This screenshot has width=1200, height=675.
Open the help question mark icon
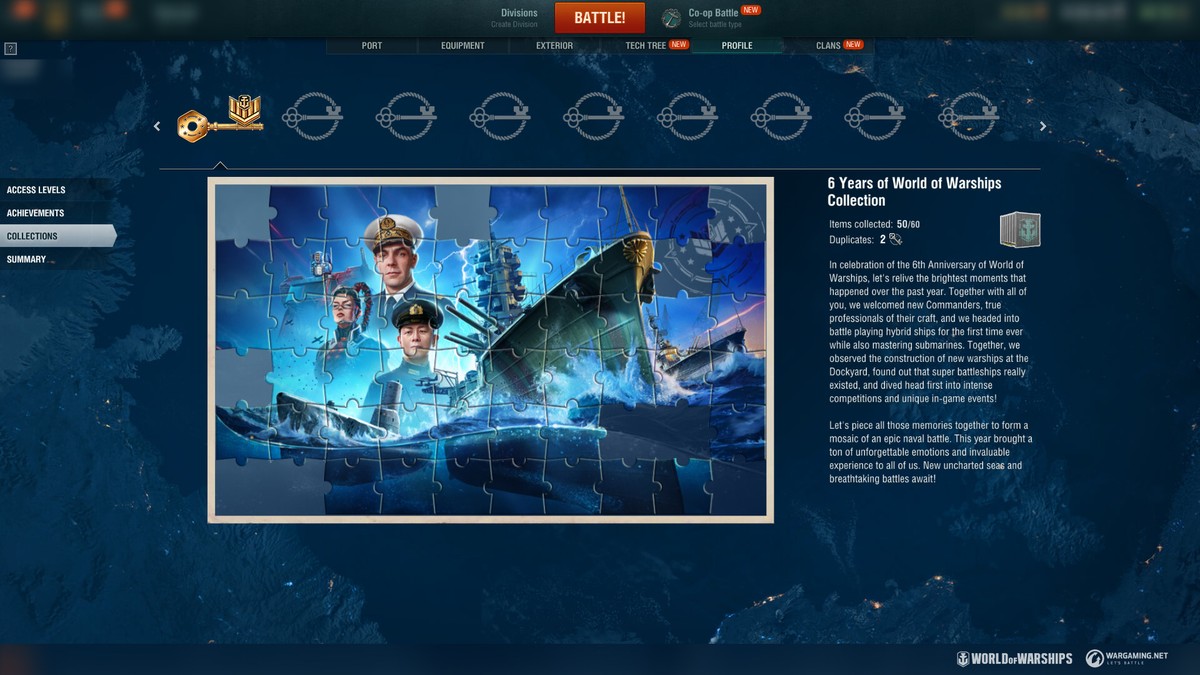pos(11,48)
